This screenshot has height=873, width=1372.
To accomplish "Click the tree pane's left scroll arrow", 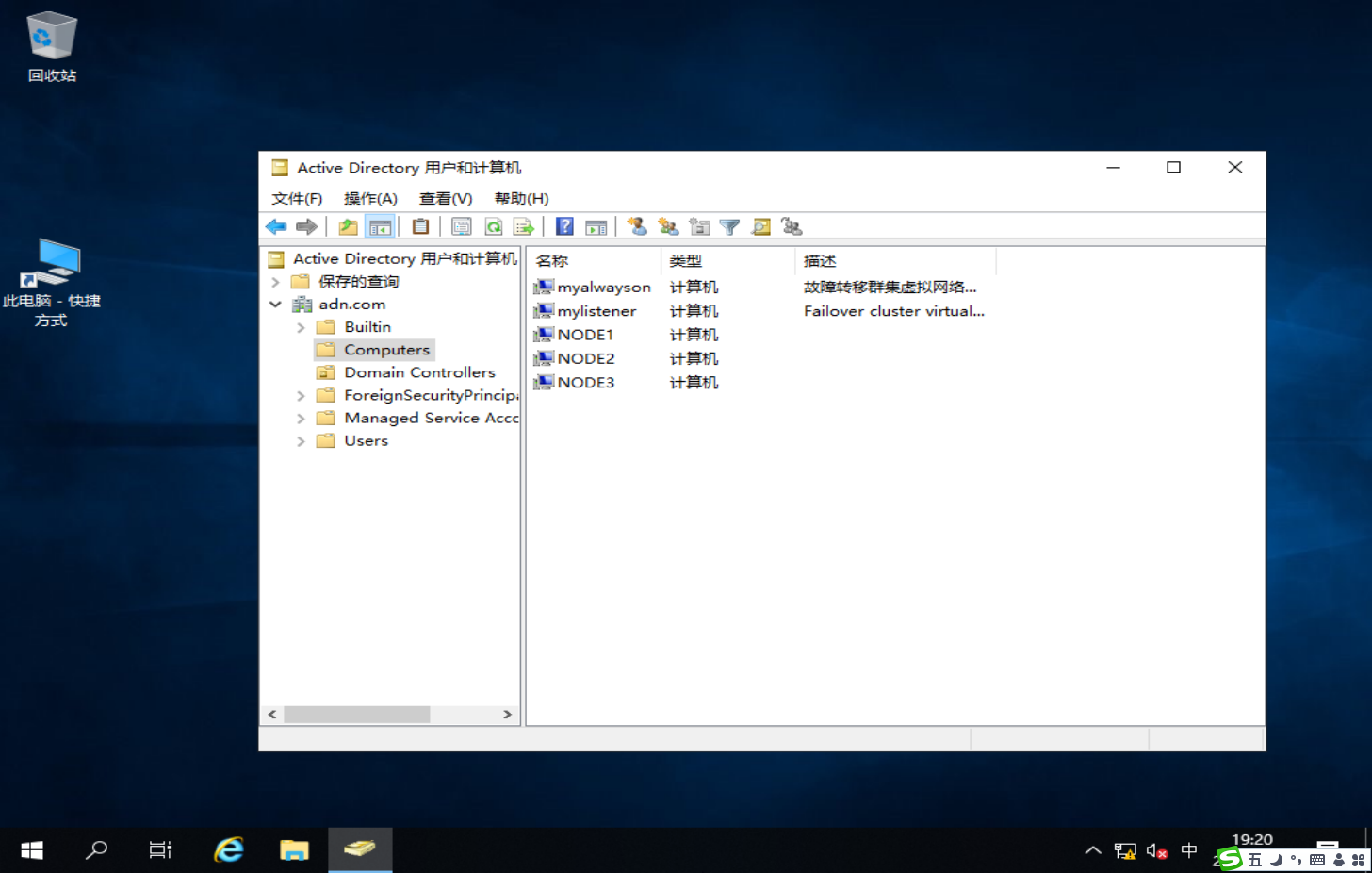I will pyautogui.click(x=272, y=715).
